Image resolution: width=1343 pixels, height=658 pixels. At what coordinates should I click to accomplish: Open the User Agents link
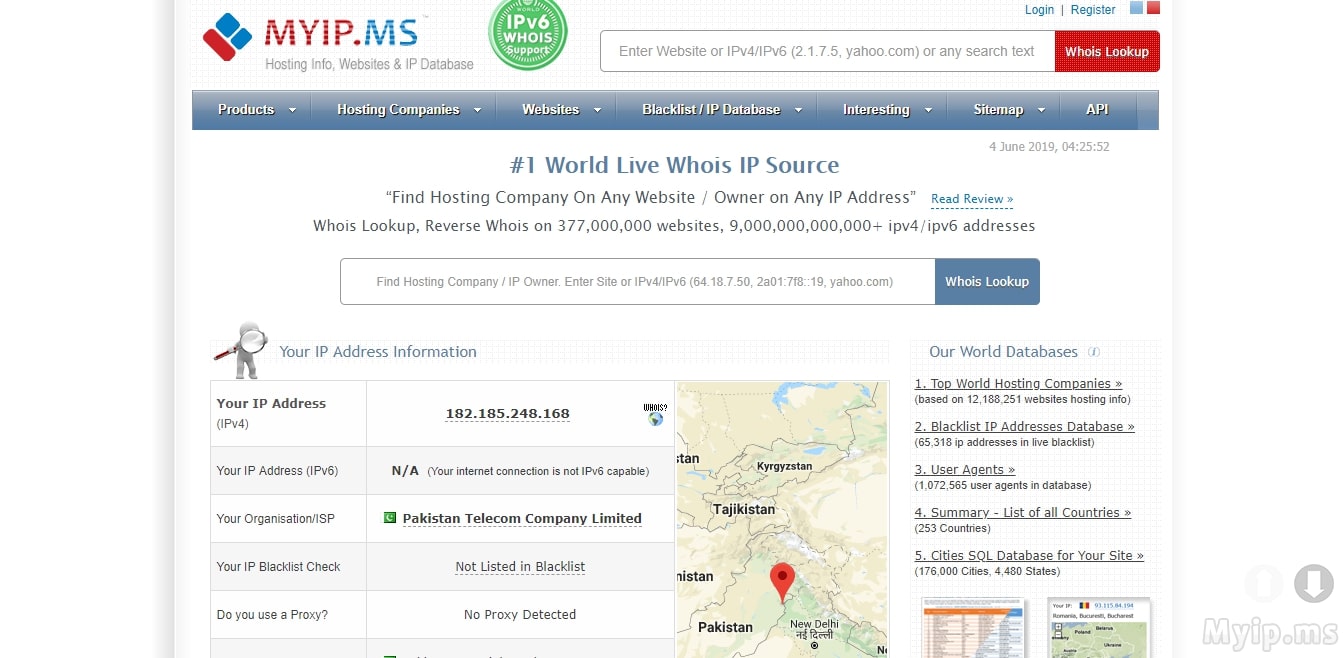pos(964,470)
